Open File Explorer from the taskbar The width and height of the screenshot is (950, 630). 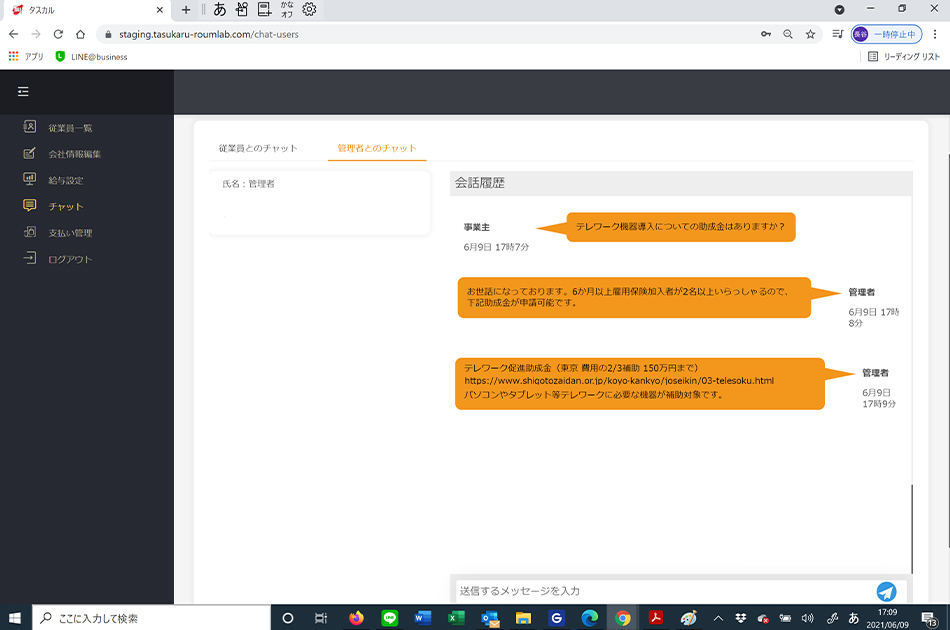(523, 618)
